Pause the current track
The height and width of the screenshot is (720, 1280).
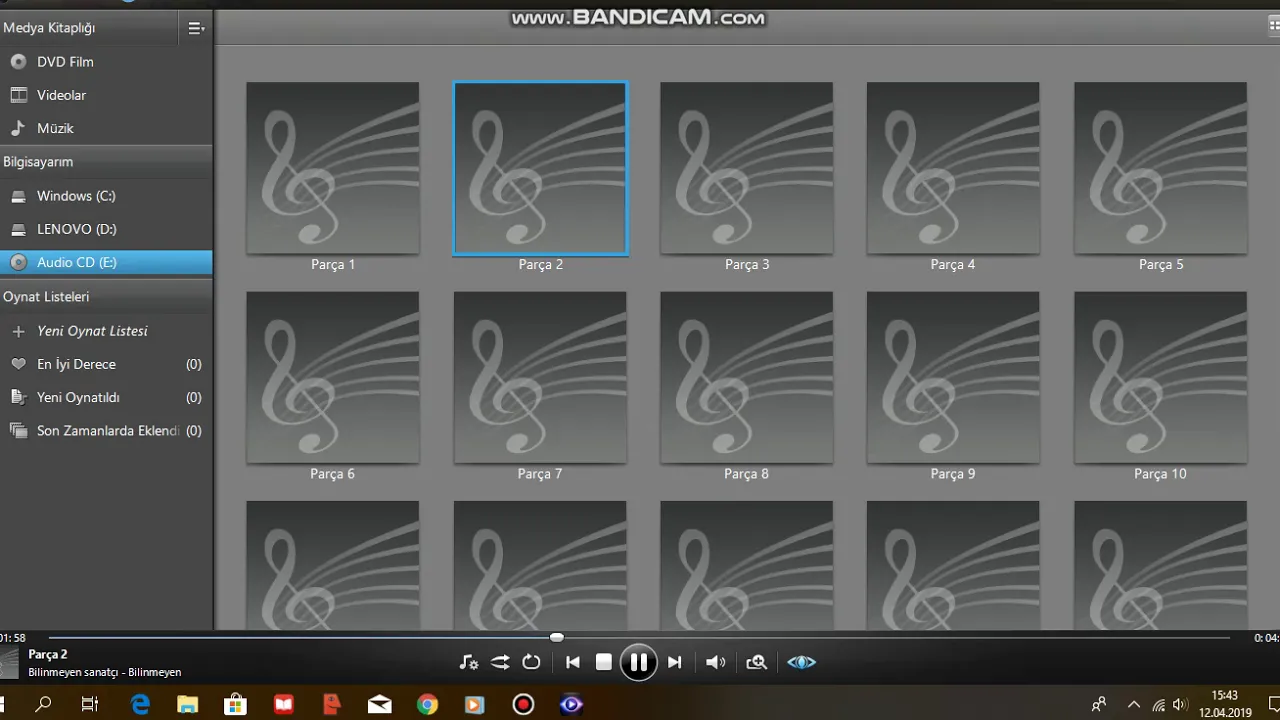[638, 662]
